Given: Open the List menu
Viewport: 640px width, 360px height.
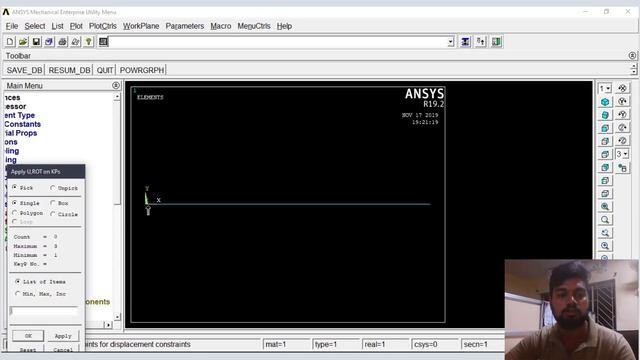Looking at the screenshot, I should (x=57, y=26).
